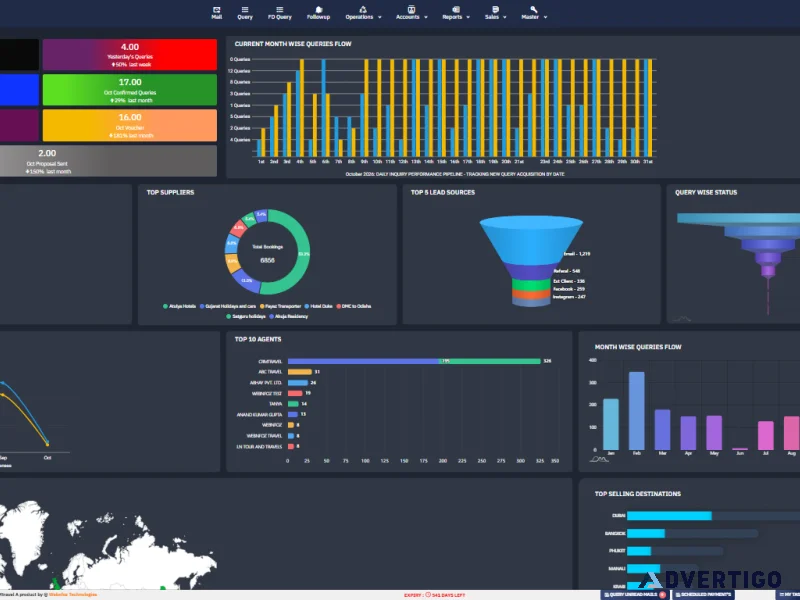Viewport: 800px width, 600px height.
Task: Click the Oct point on the line chart
Action: click(x=47, y=443)
